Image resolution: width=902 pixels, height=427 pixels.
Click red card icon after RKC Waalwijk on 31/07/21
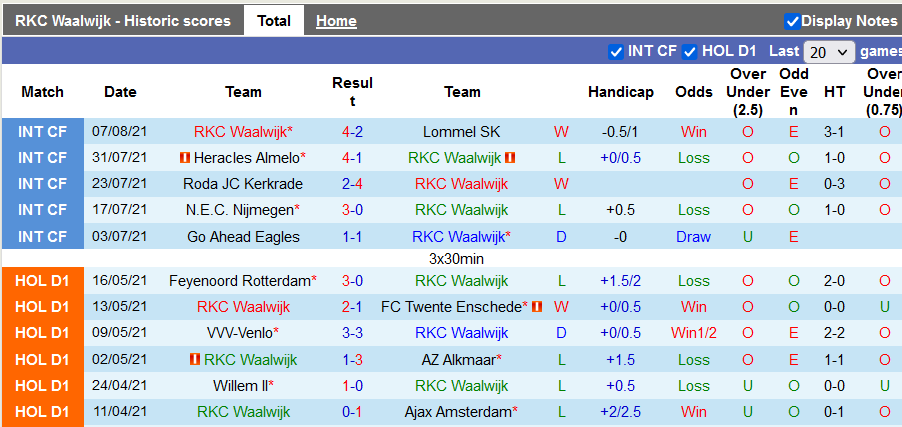coord(510,158)
